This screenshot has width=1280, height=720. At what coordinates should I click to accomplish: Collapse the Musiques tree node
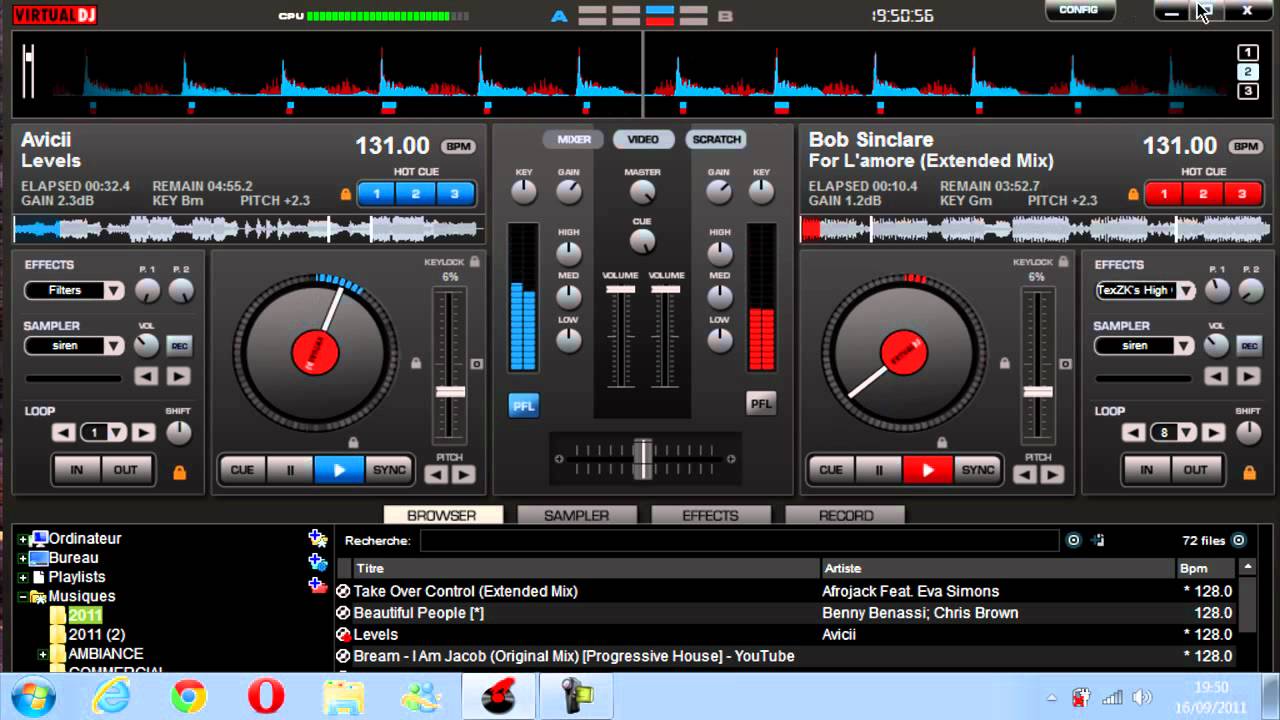[x=22, y=597]
